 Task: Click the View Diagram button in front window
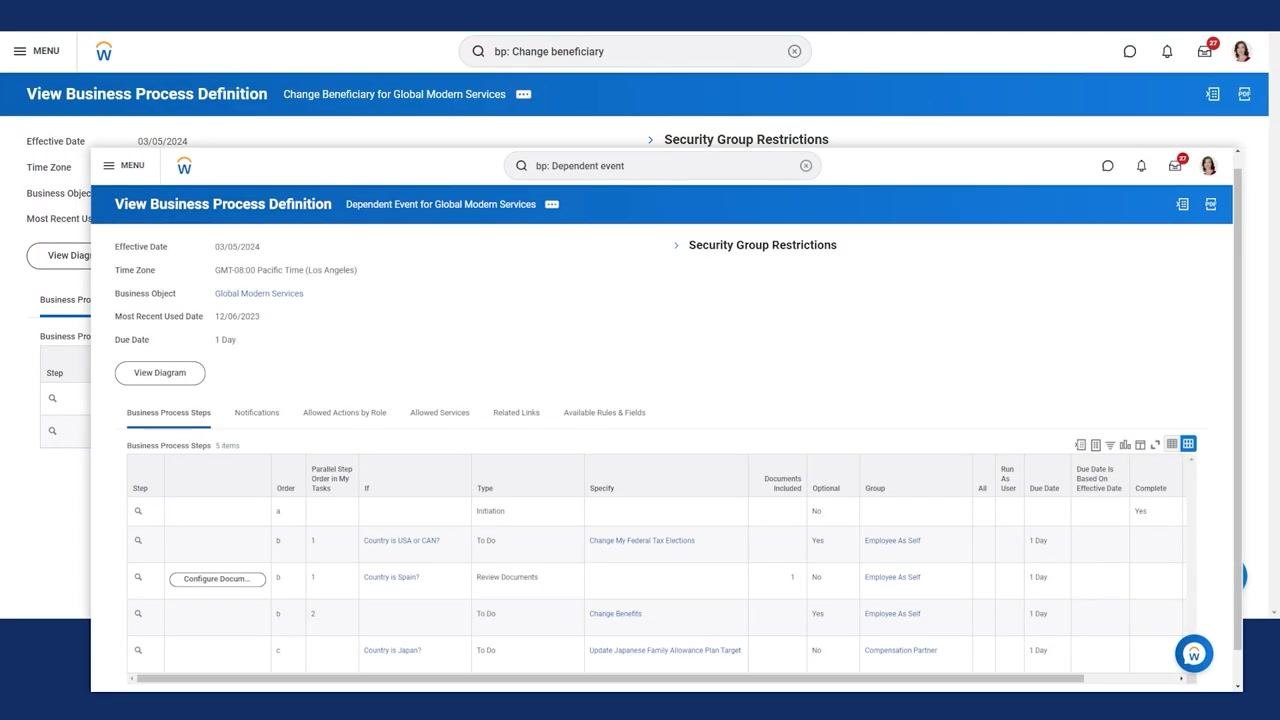click(x=160, y=373)
